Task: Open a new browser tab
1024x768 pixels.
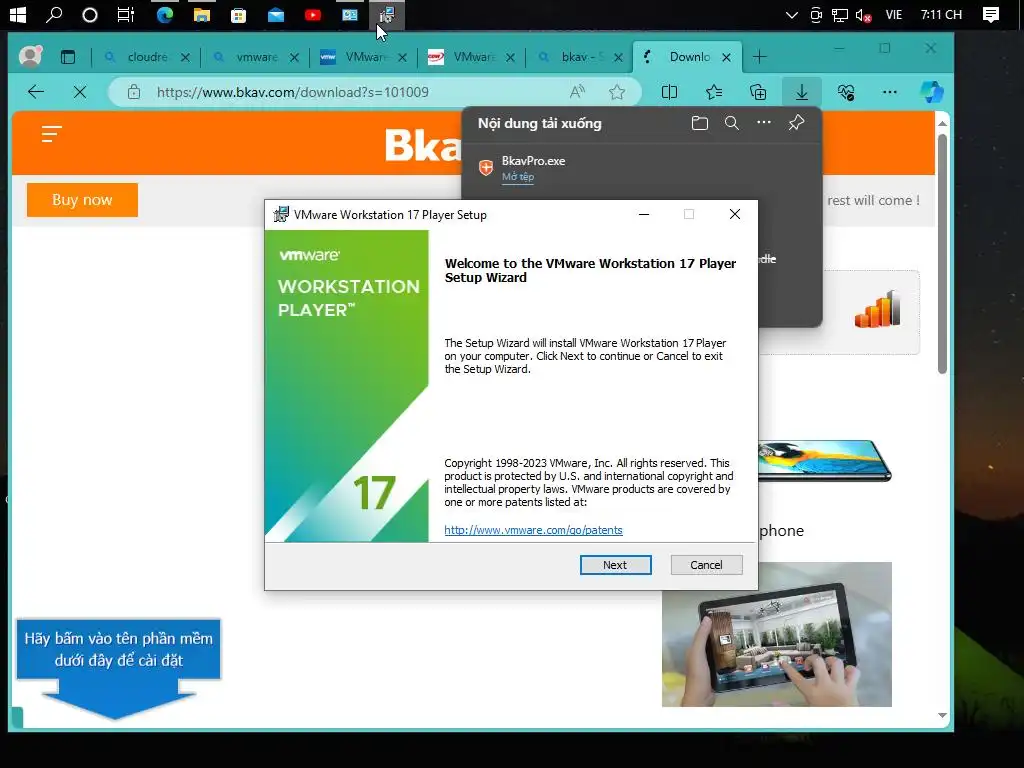Action: (x=759, y=57)
